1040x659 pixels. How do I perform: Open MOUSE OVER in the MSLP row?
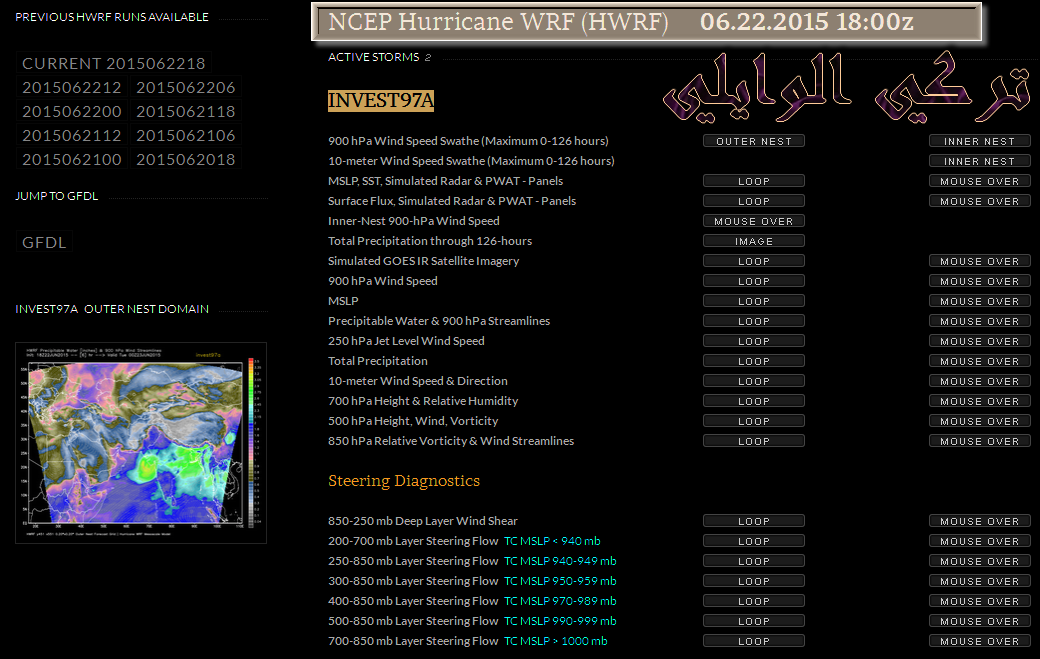980,301
